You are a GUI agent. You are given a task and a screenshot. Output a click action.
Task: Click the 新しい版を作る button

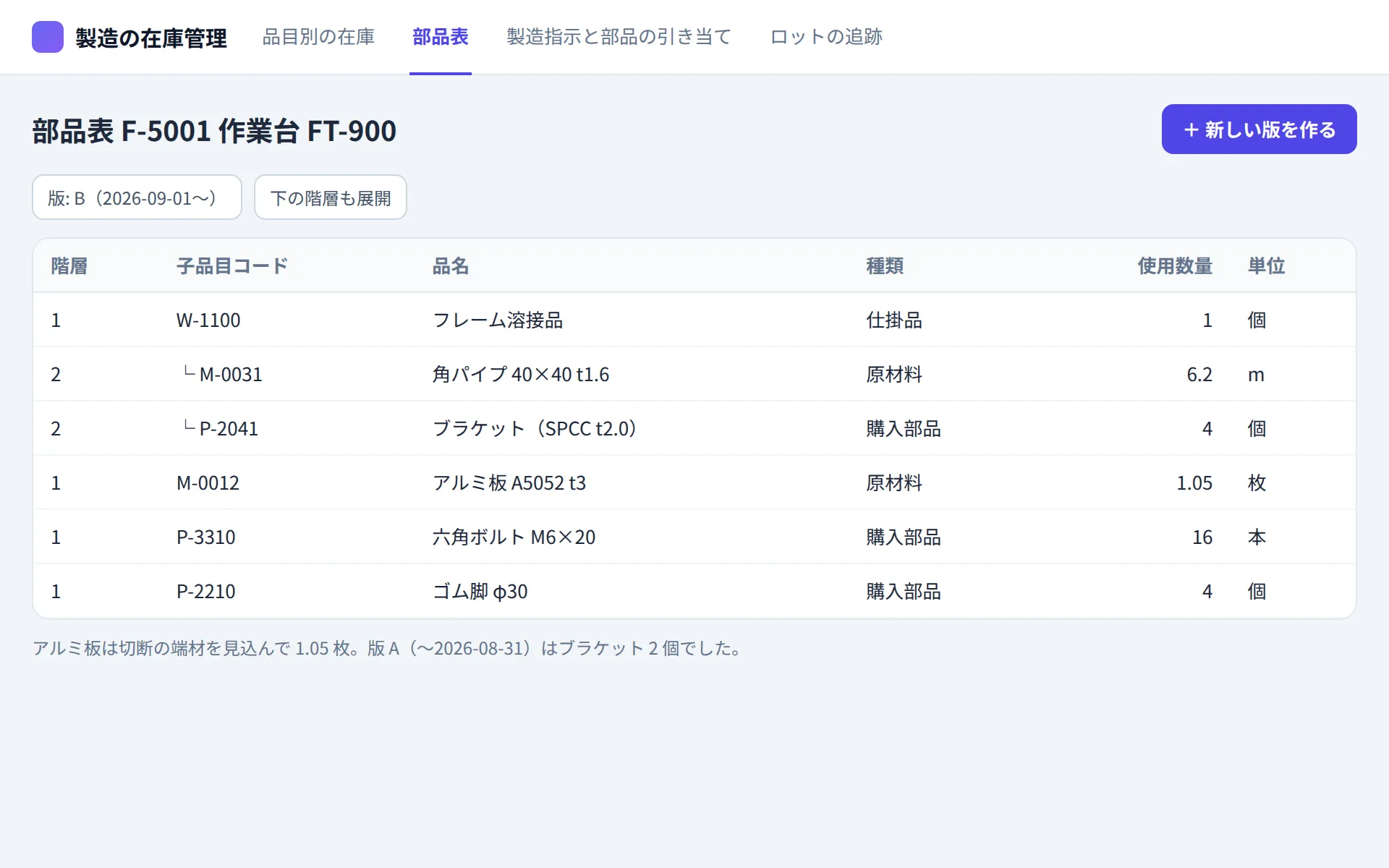tap(1259, 129)
